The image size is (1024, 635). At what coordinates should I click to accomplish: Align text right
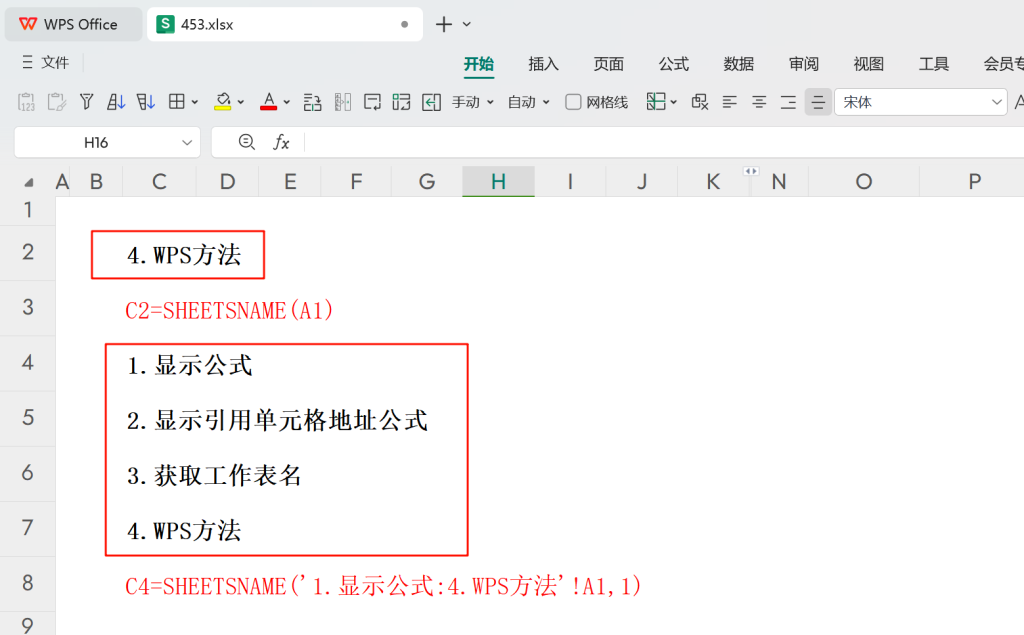[788, 102]
